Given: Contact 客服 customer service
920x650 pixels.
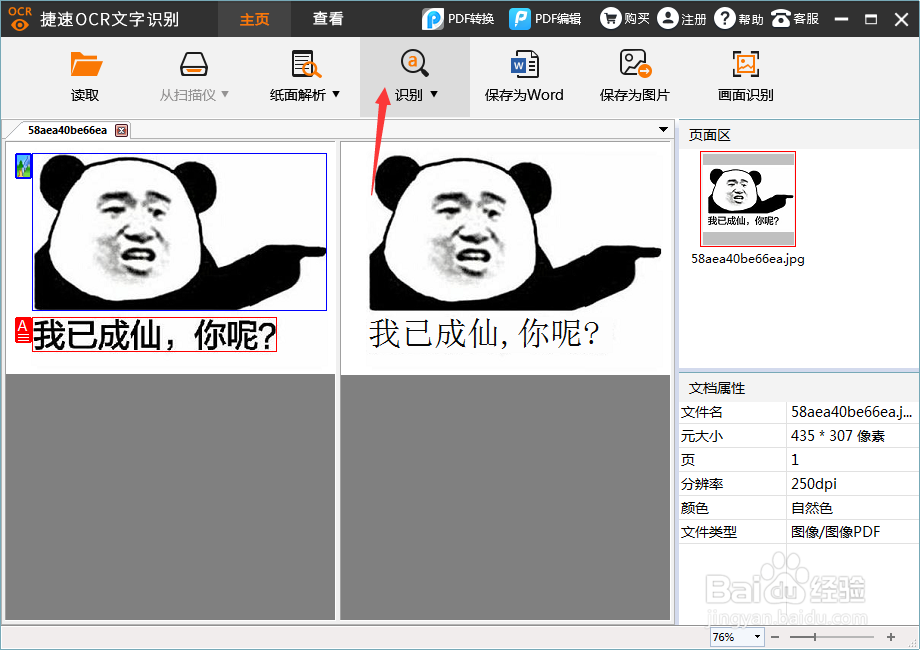Looking at the screenshot, I should [795, 18].
